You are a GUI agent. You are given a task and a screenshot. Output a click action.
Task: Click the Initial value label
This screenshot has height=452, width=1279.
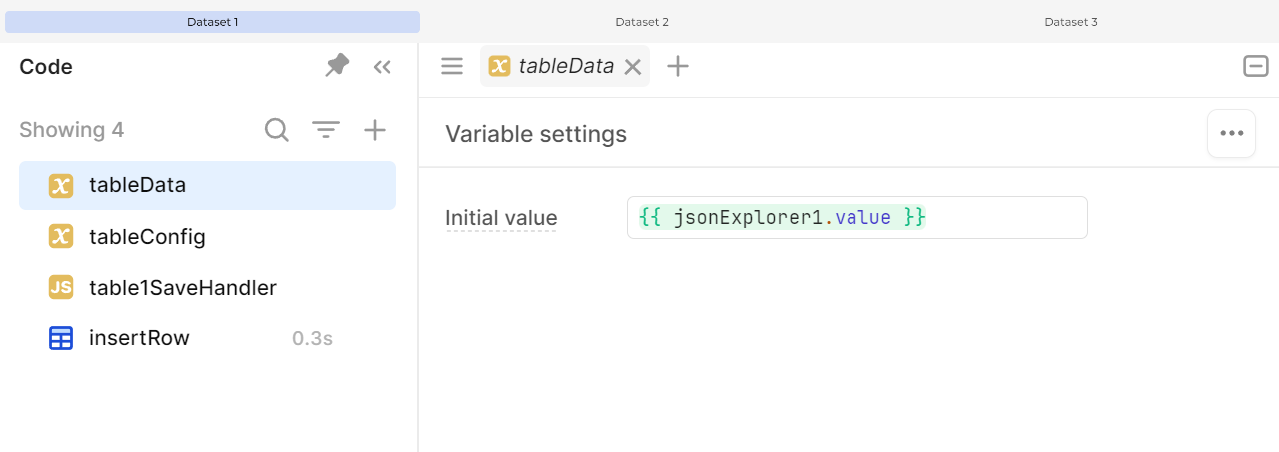[x=501, y=218]
